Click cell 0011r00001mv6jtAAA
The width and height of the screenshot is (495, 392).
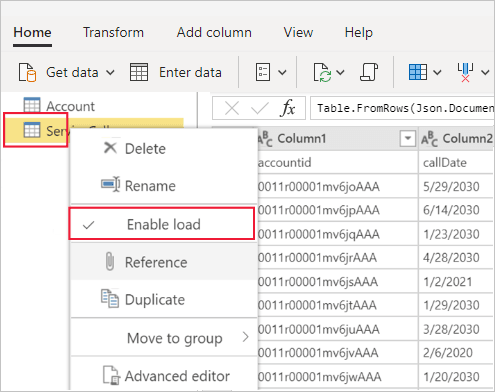pos(337,305)
